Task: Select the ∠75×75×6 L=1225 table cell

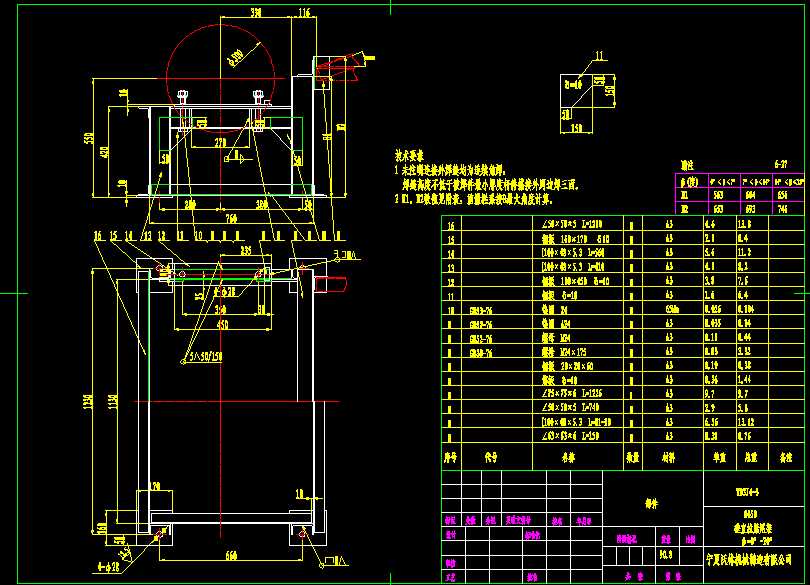Action: point(572,393)
